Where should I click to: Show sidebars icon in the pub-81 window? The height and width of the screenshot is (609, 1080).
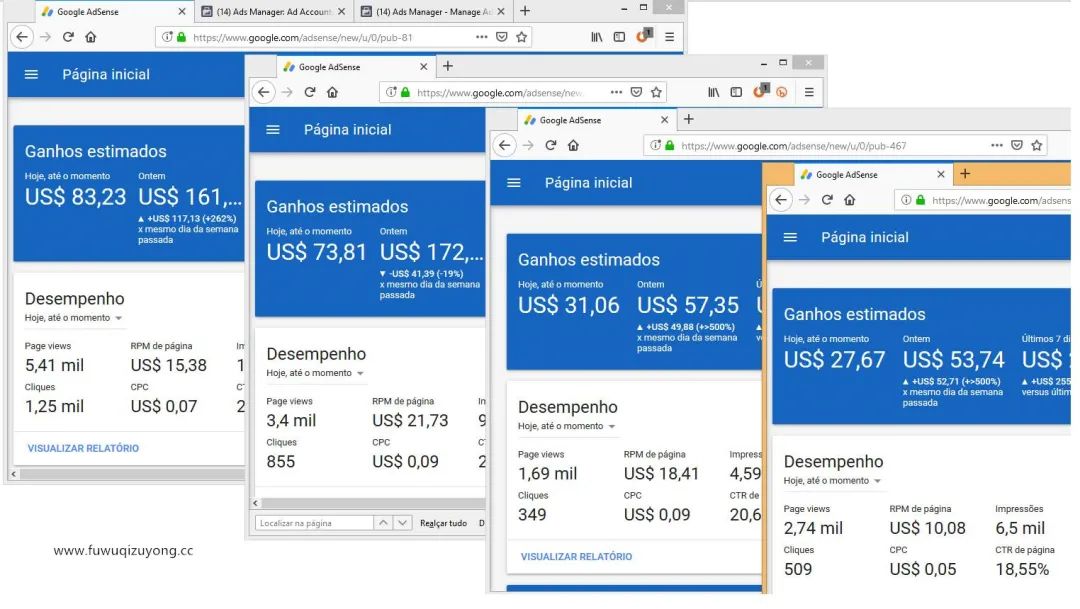tap(619, 37)
